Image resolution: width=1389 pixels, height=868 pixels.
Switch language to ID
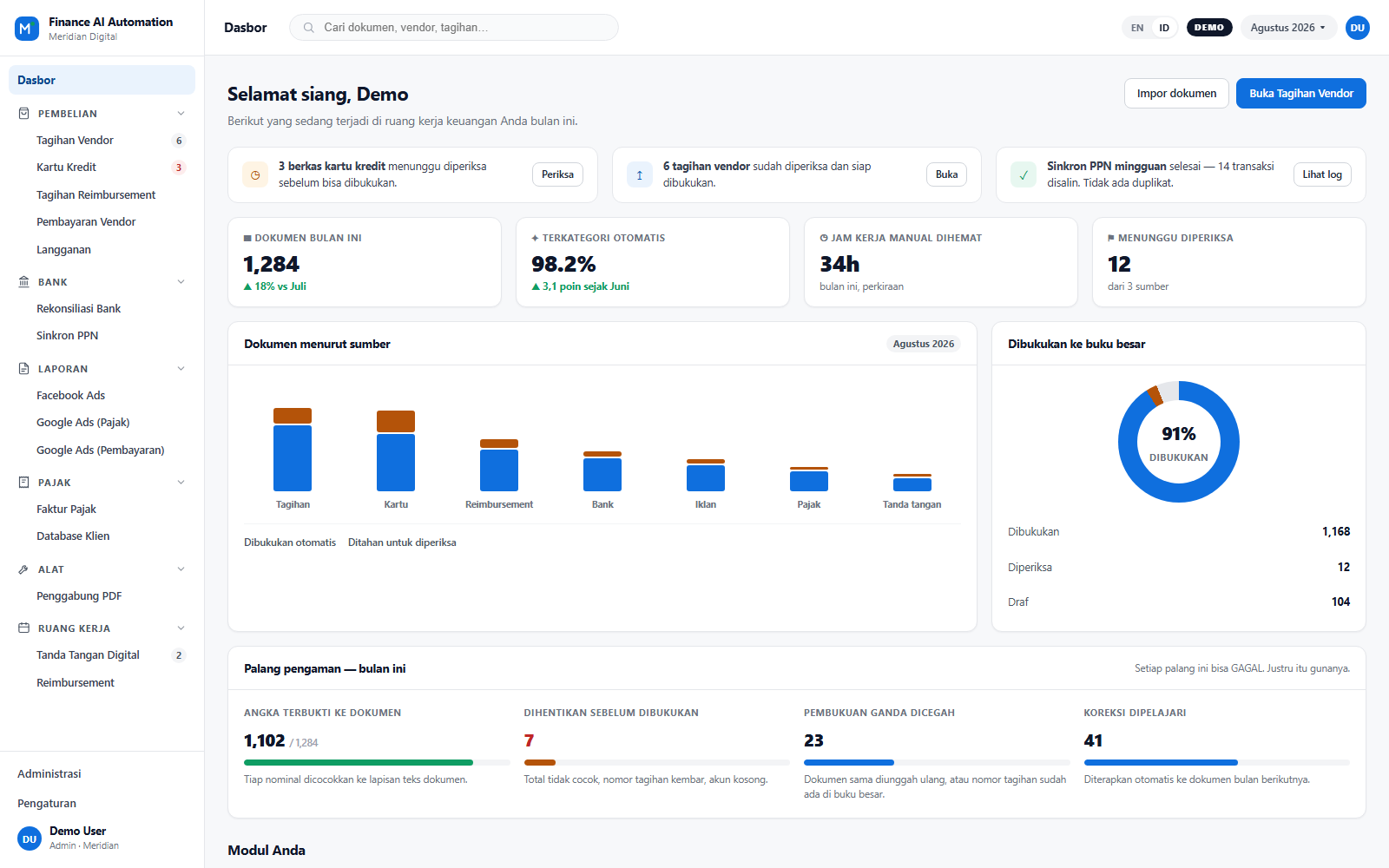point(1164,28)
